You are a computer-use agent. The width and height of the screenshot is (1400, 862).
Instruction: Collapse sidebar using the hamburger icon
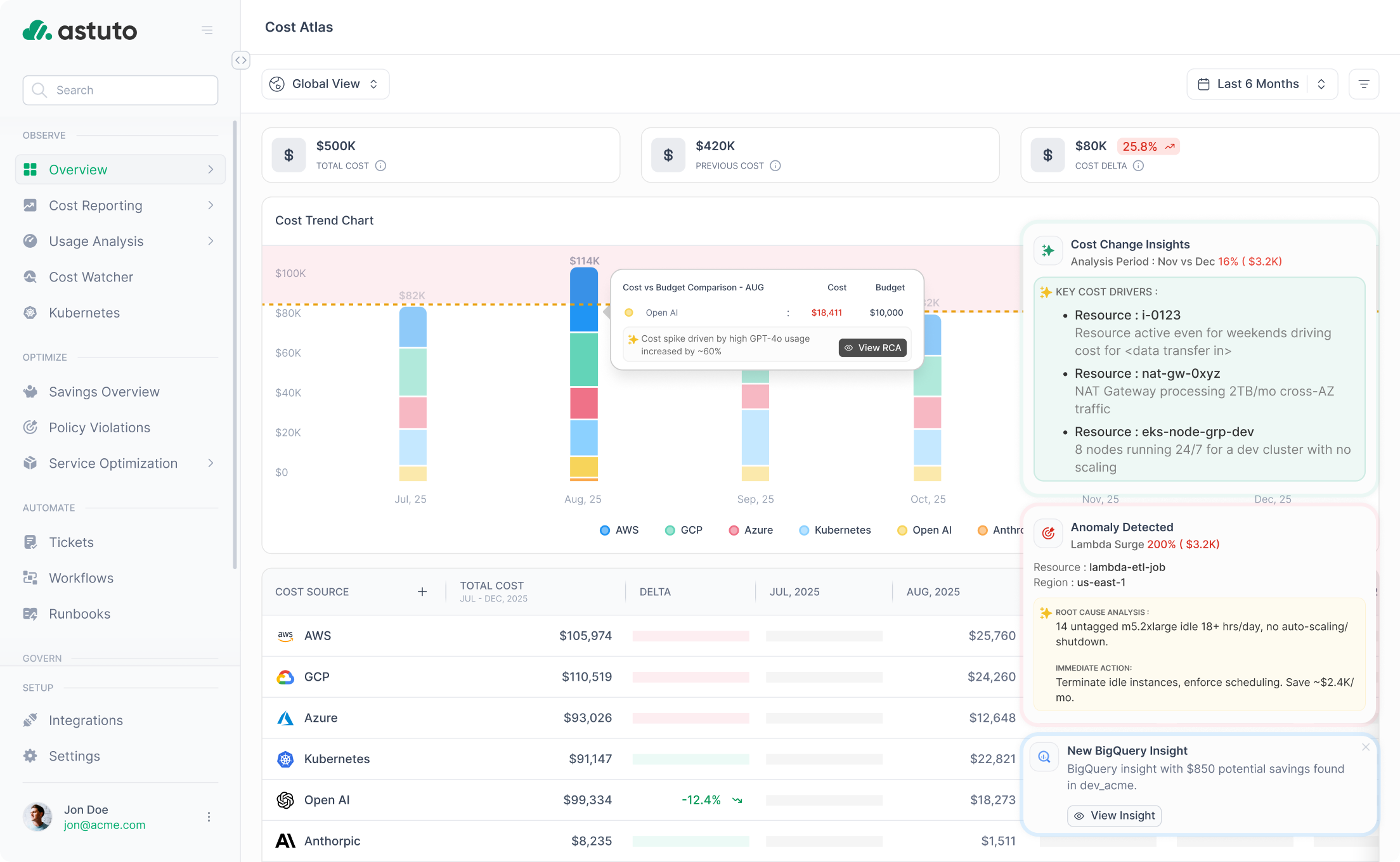[x=207, y=30]
